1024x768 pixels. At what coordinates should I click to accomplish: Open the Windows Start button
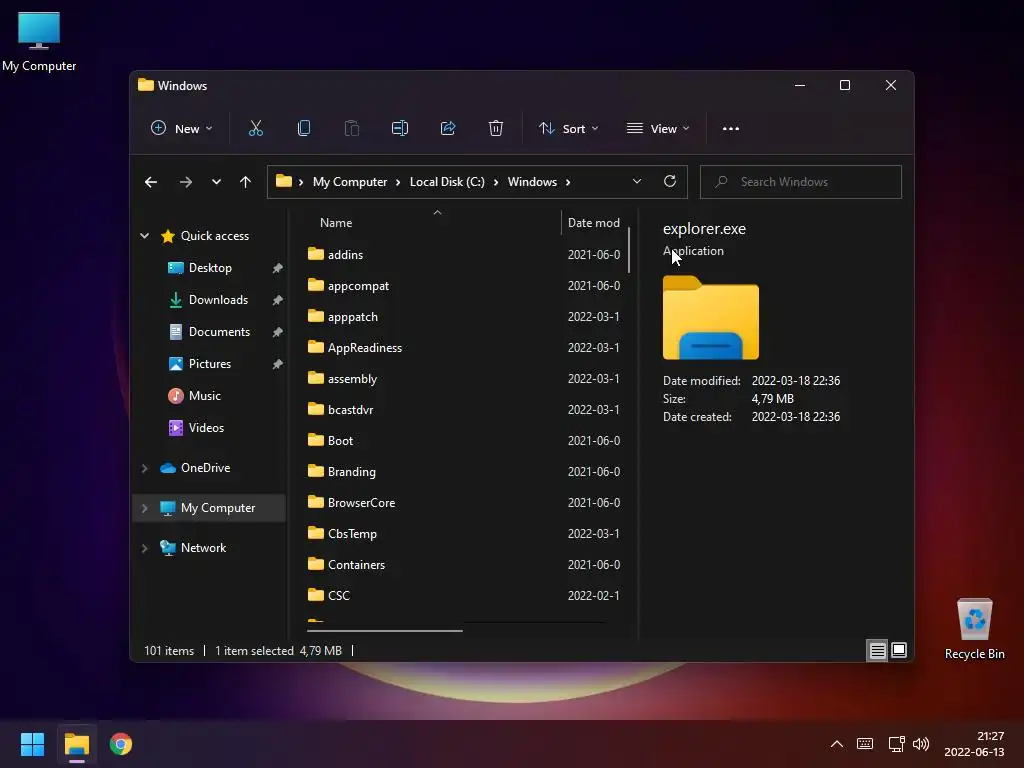tap(32, 744)
